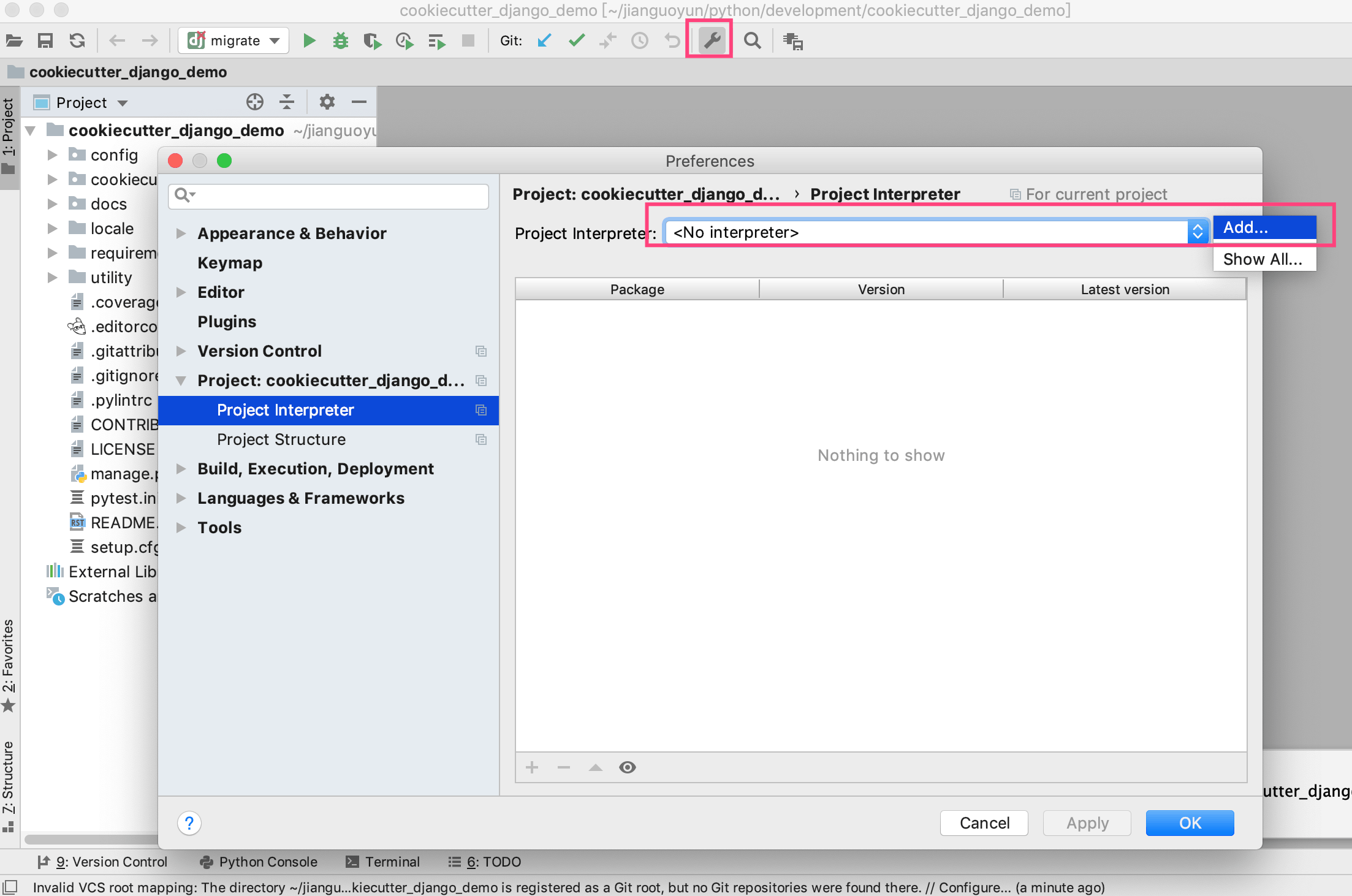Open the help question mark in Preferences
The width and height of the screenshot is (1352, 896).
tap(189, 823)
